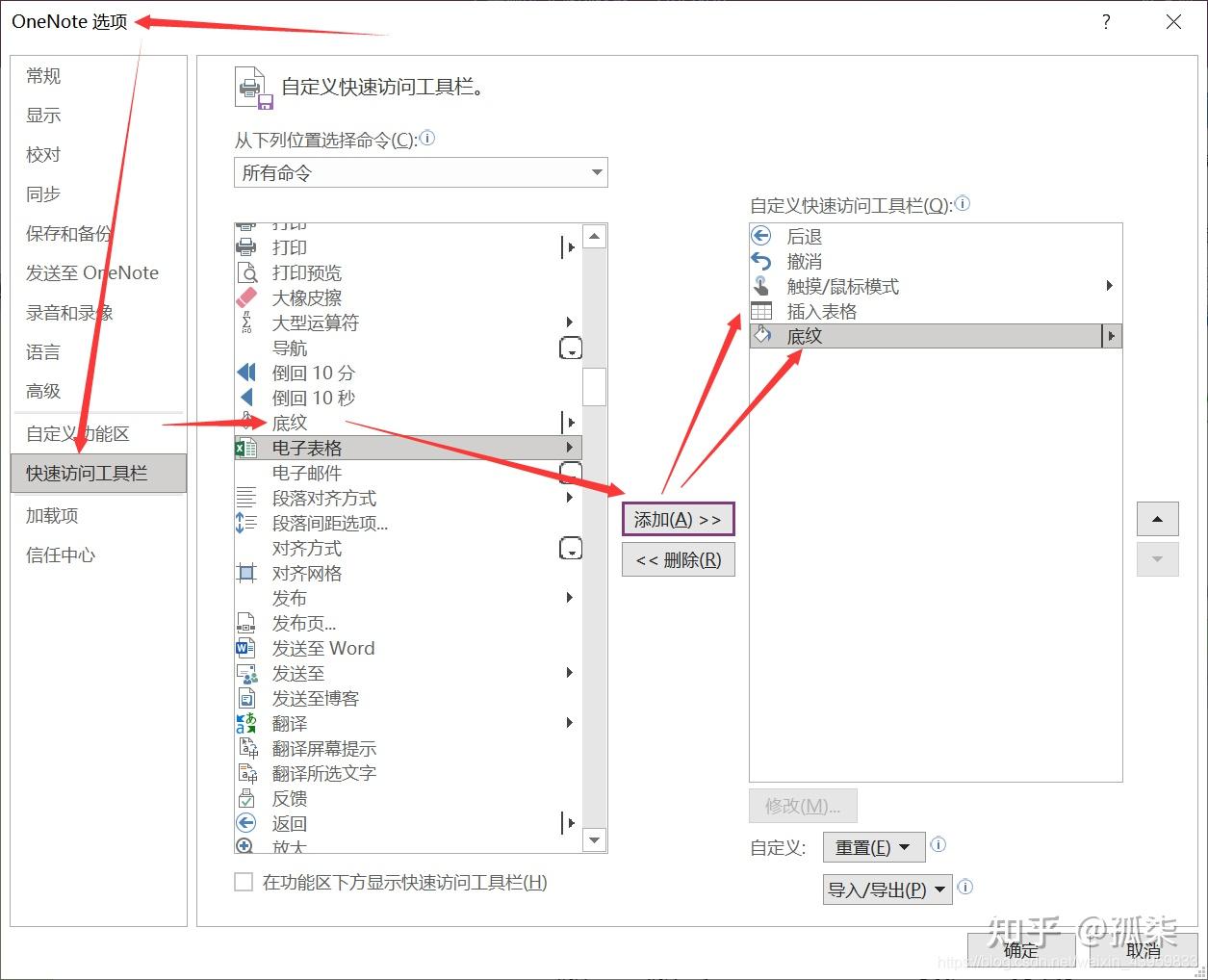1208x980 pixels.
Task: Click the touch hand icon for 触摸/鼠标模式
Action: click(761, 286)
